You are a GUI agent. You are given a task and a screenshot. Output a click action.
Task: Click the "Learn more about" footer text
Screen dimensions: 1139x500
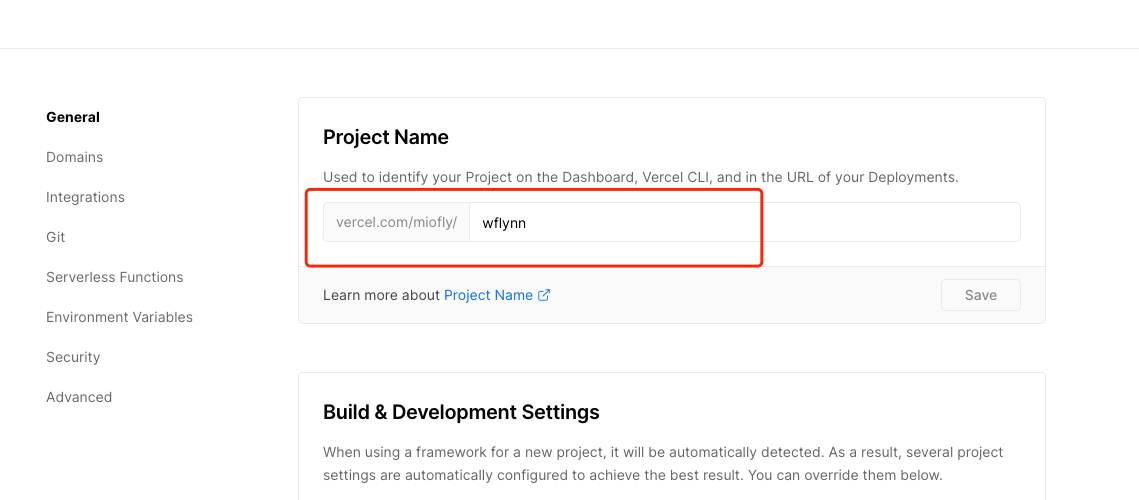tap(381, 295)
